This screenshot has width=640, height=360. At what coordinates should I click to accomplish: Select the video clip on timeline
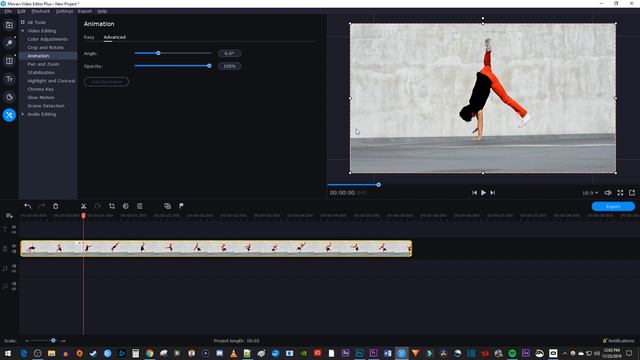[x=216, y=248]
